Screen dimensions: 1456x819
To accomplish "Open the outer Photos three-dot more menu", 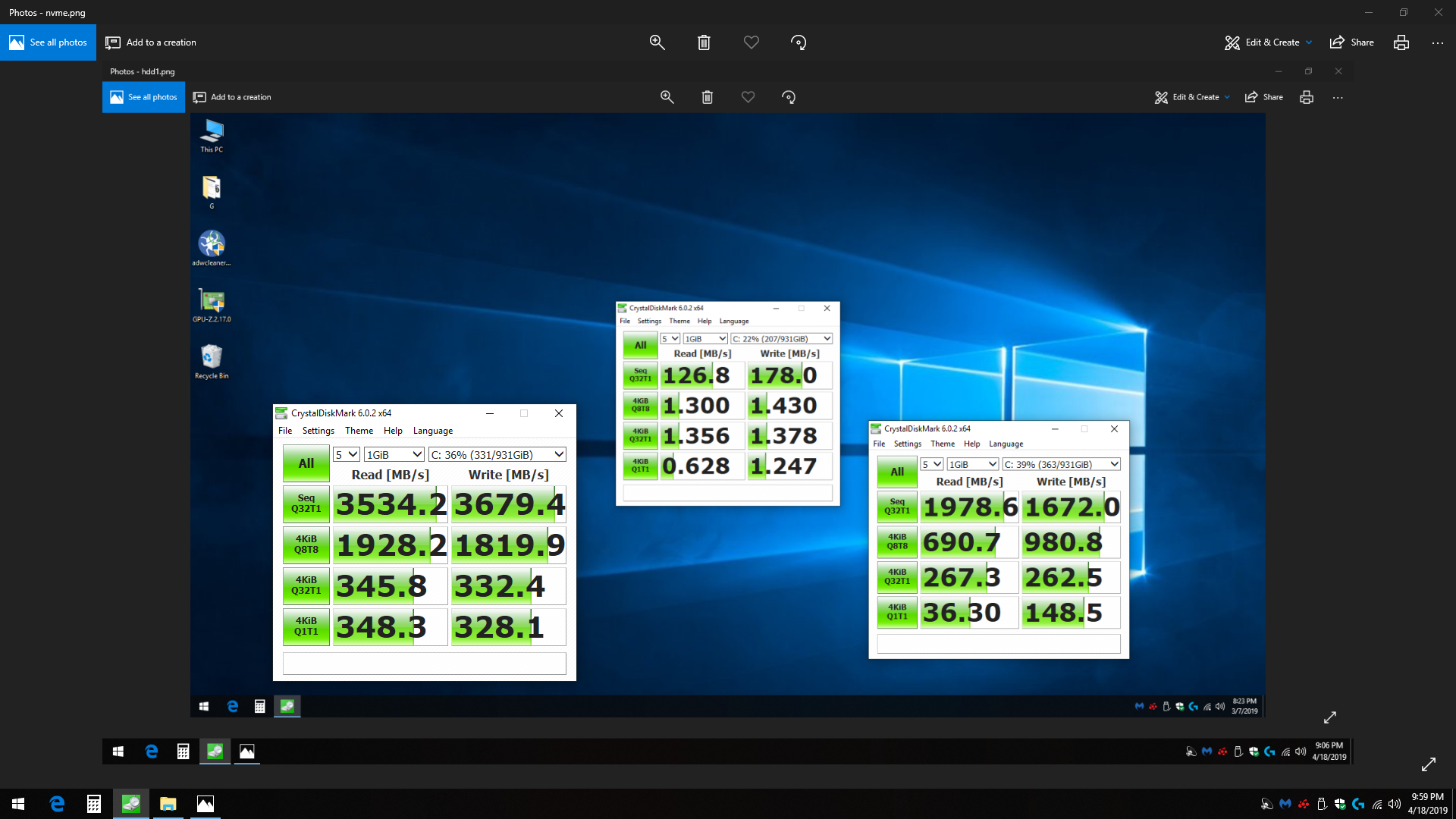I will click(x=1437, y=42).
